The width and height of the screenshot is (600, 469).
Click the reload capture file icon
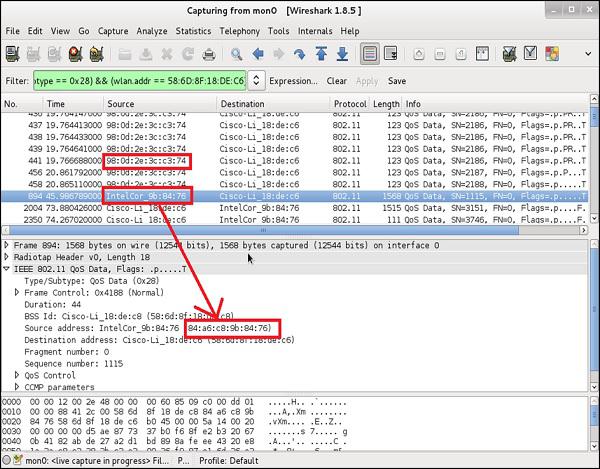point(188,54)
